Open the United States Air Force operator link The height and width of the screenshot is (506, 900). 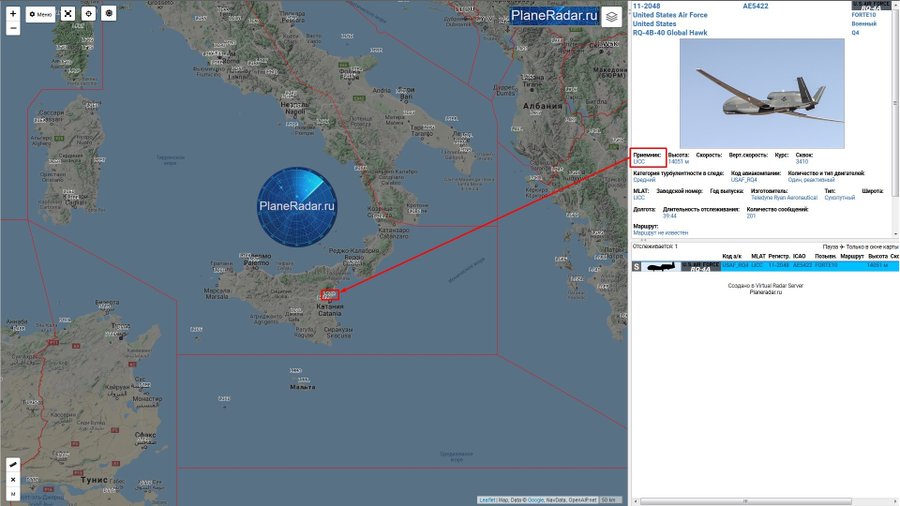click(x=670, y=15)
